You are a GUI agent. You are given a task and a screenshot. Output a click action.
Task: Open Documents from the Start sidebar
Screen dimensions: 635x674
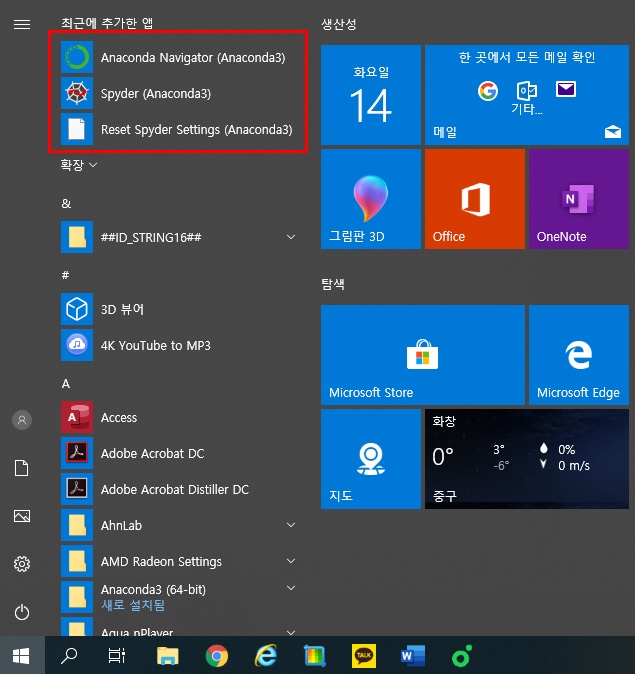(x=22, y=468)
